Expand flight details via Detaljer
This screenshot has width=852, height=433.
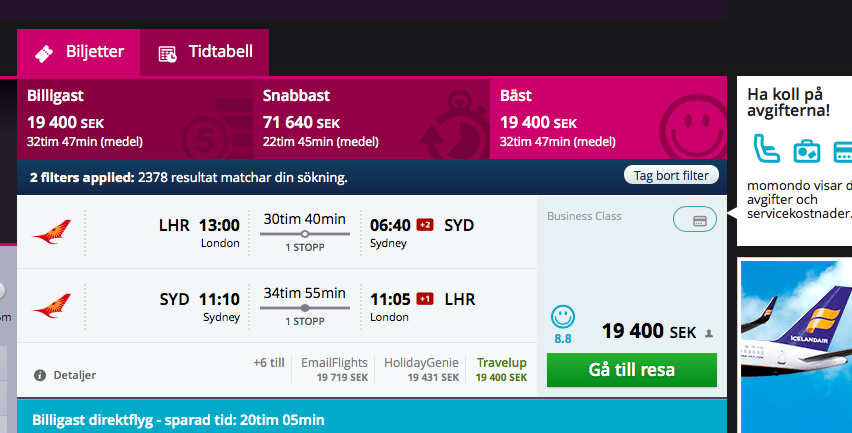point(73,375)
